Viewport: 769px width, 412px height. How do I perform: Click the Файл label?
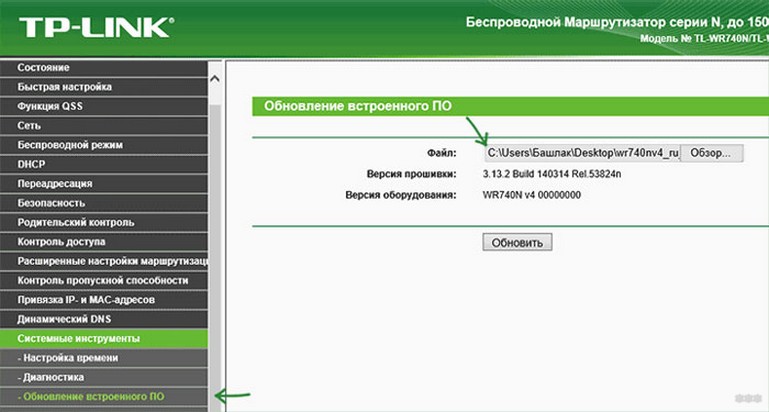(441, 153)
